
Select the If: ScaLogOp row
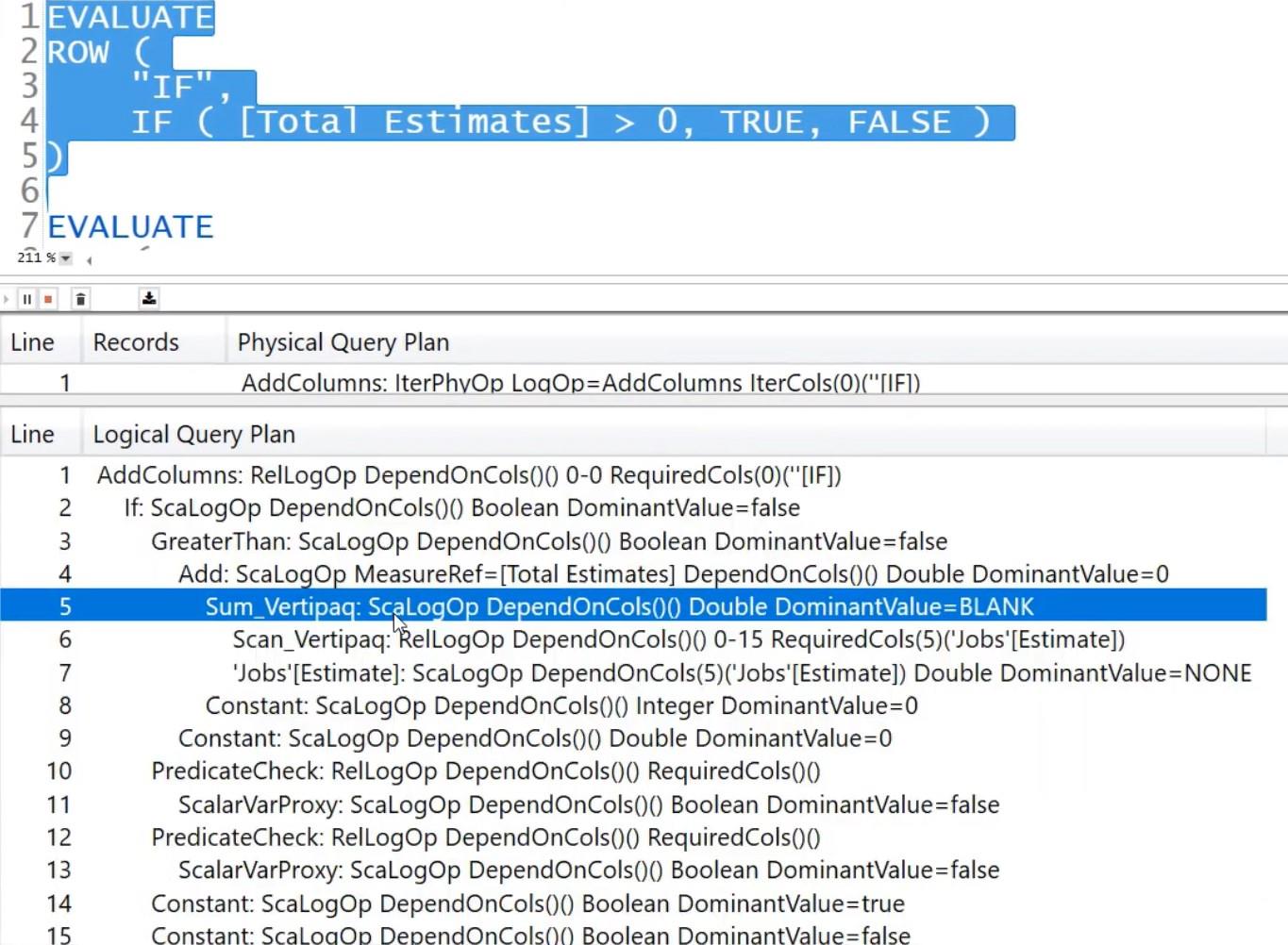(633, 508)
